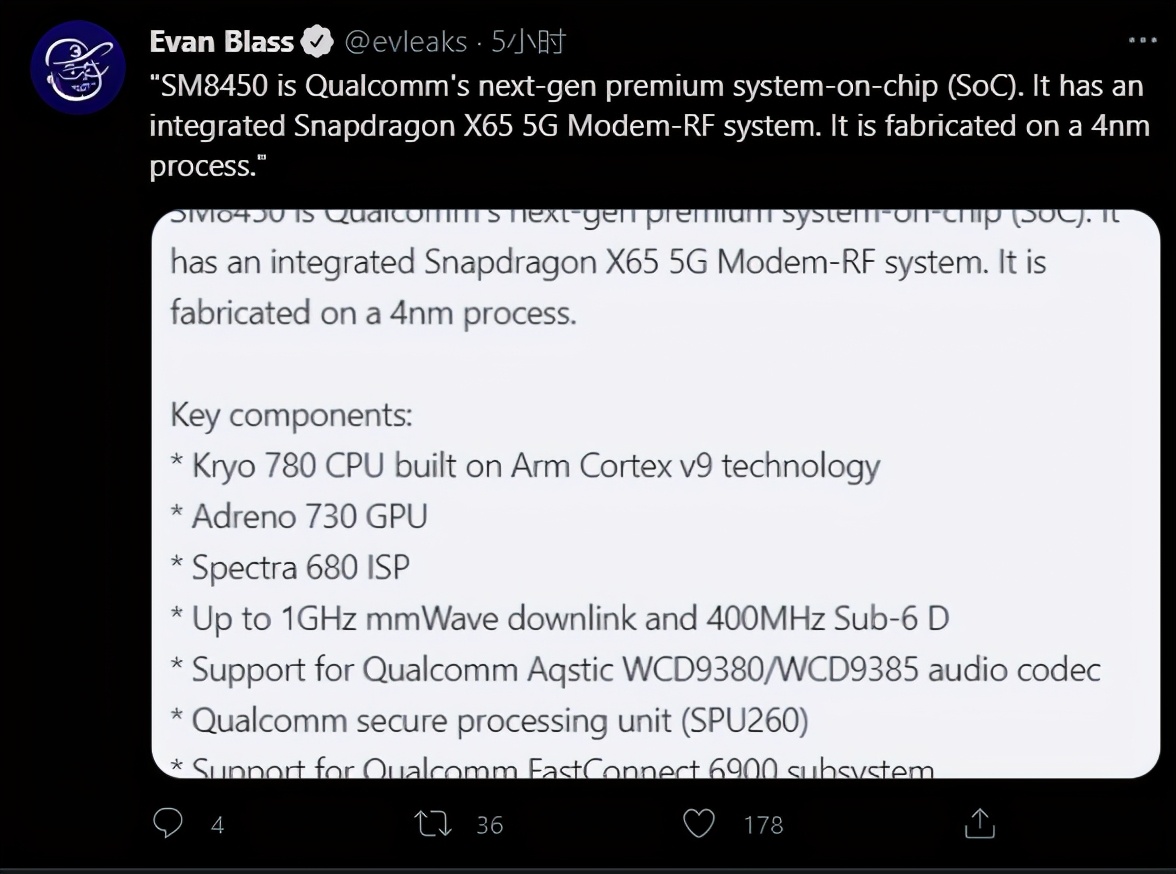
Task: Click the reply count 4
Action: coord(217,825)
